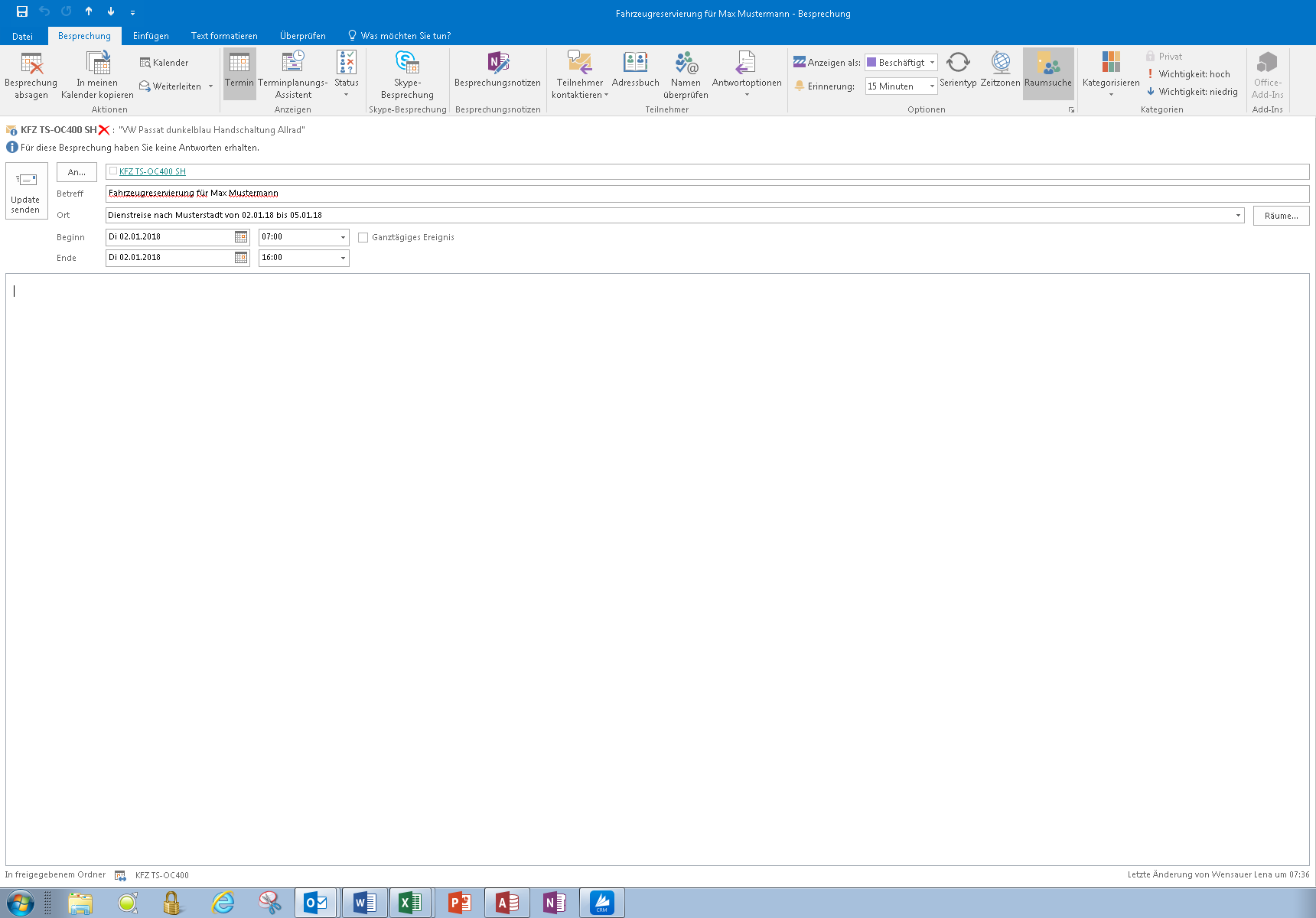Open the Terminplanungs-Assistent view

[293, 74]
